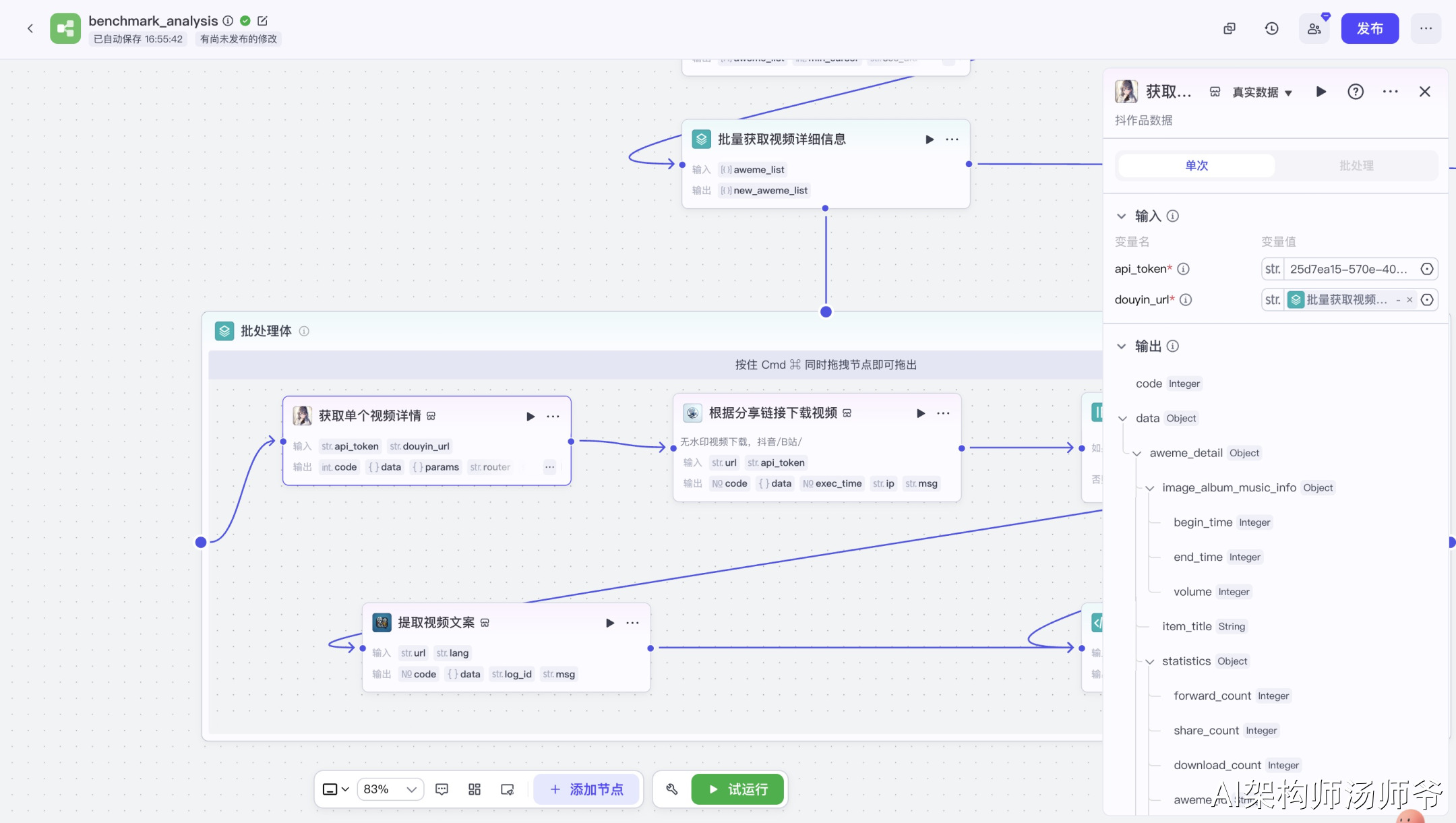Select the 单次 mode tab

click(x=1196, y=166)
